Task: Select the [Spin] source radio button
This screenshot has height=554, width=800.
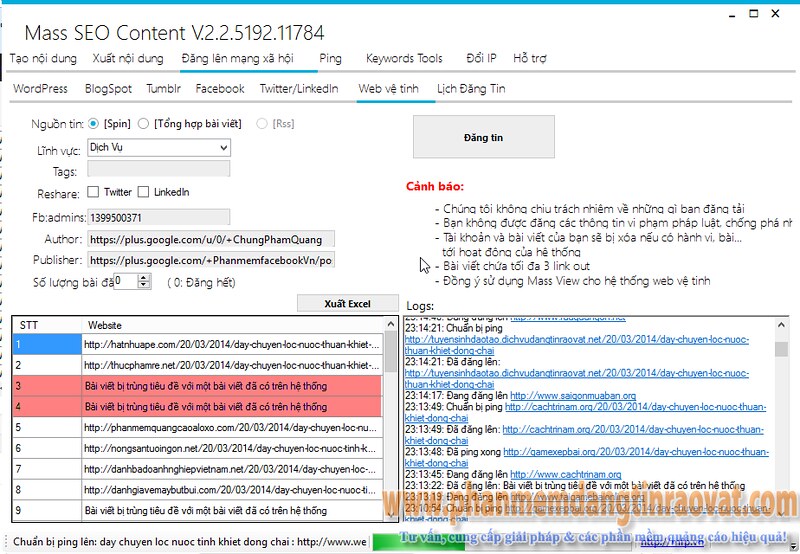Action: 93,123
